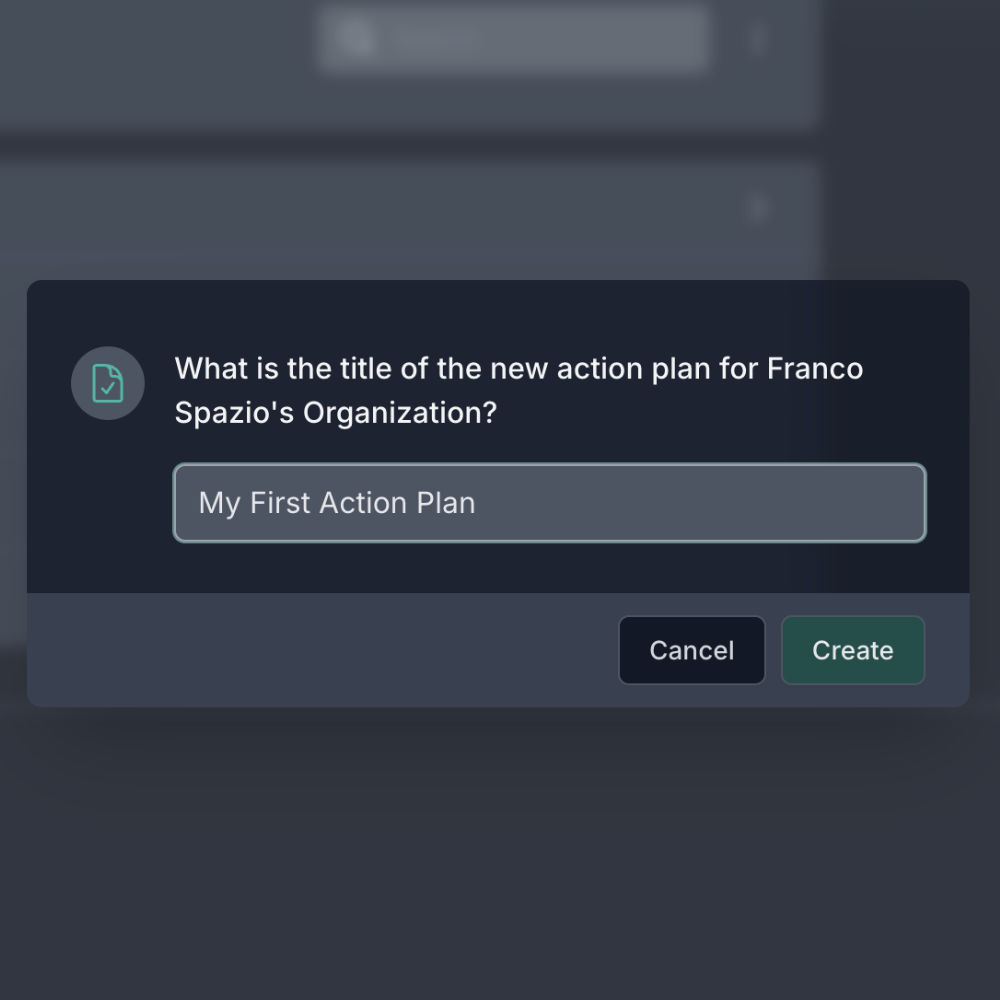Click the magnifier icon in the blurred search bar
Image resolution: width=1000 pixels, height=1000 pixels.
(354, 38)
